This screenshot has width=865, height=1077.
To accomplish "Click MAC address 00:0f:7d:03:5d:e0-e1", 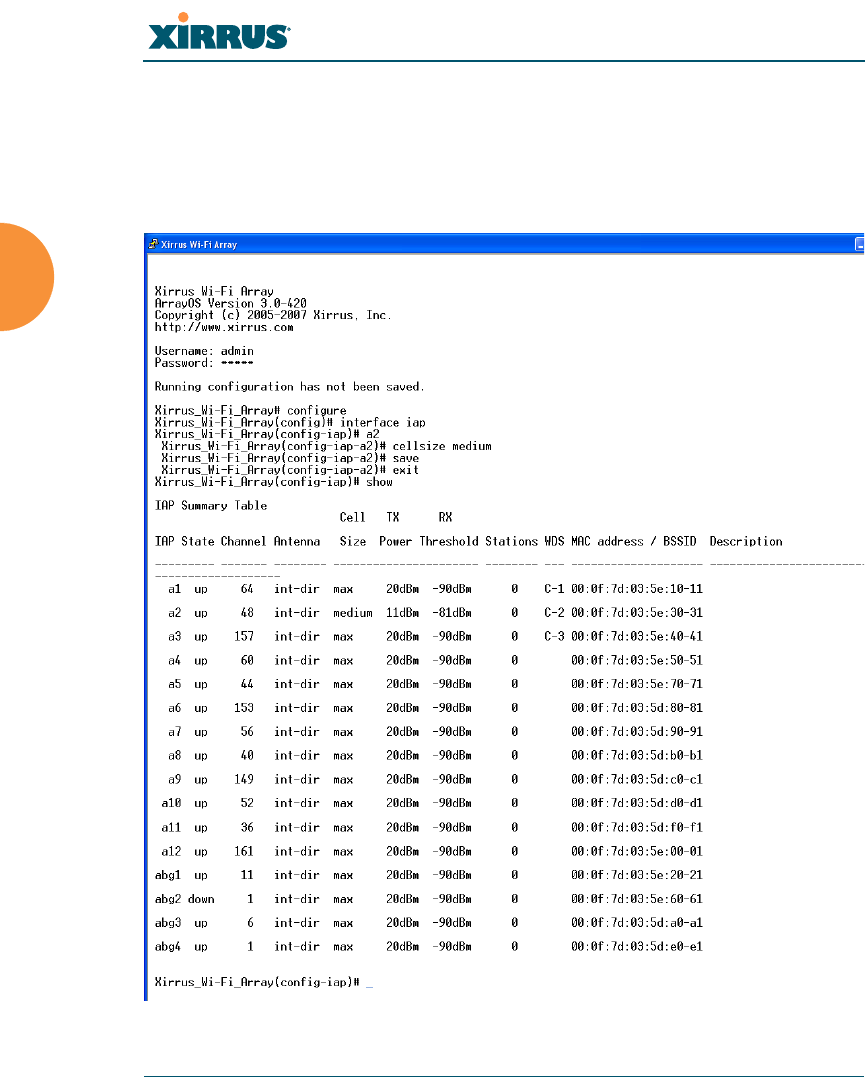I will pyautogui.click(x=637, y=947).
